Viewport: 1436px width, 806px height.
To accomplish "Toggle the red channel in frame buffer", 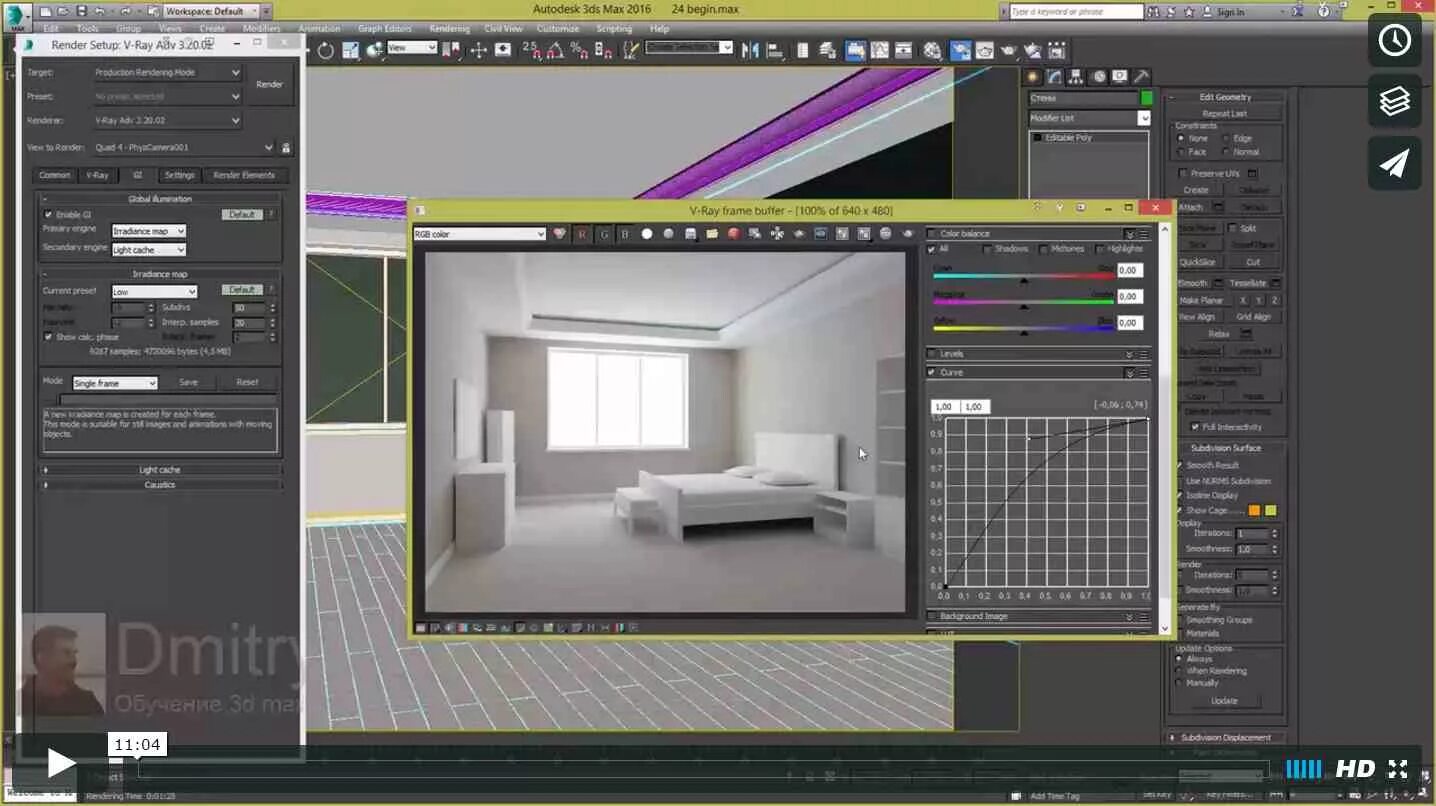I will pyautogui.click(x=583, y=234).
